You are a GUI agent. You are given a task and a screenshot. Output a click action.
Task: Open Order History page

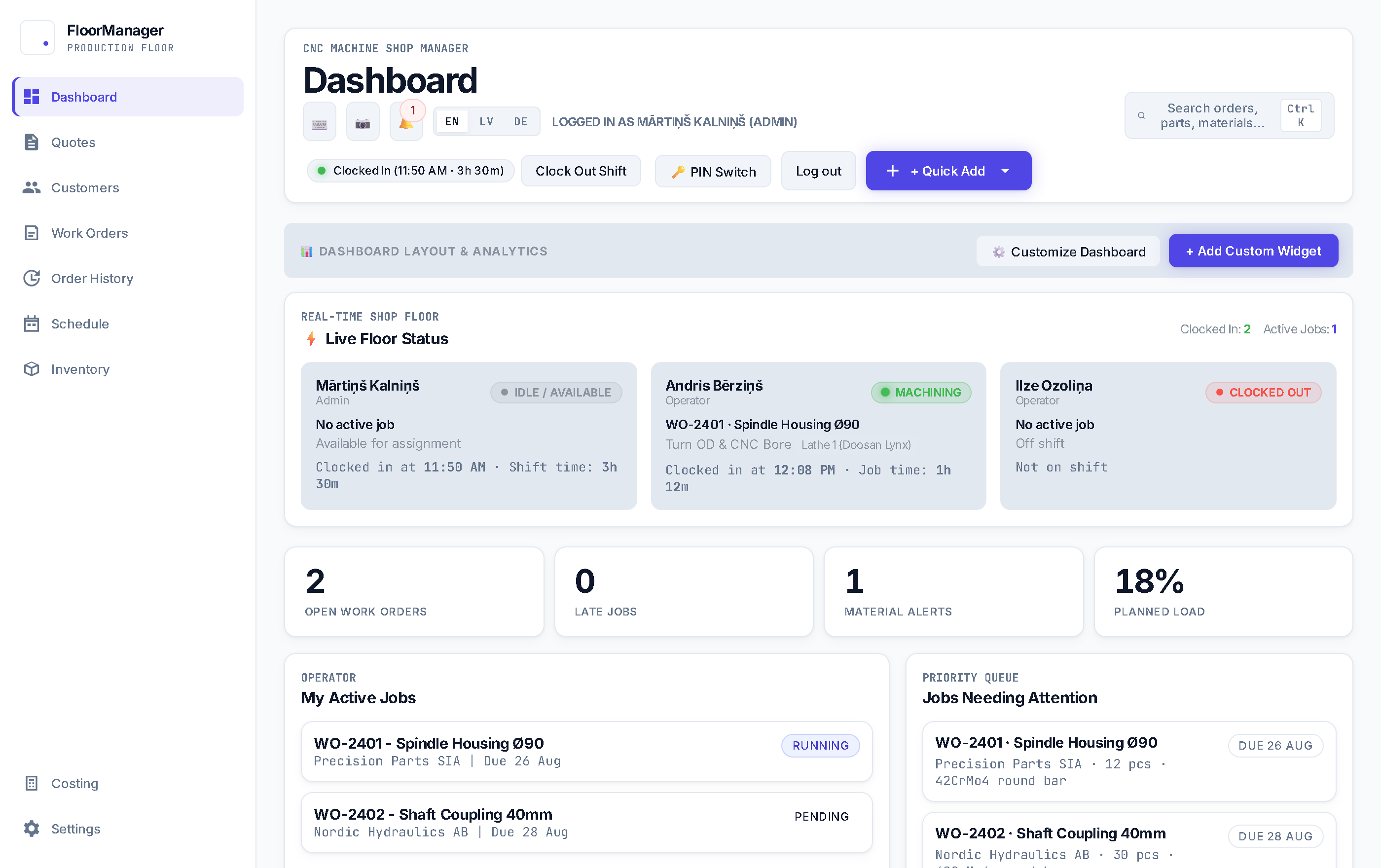tap(128, 278)
